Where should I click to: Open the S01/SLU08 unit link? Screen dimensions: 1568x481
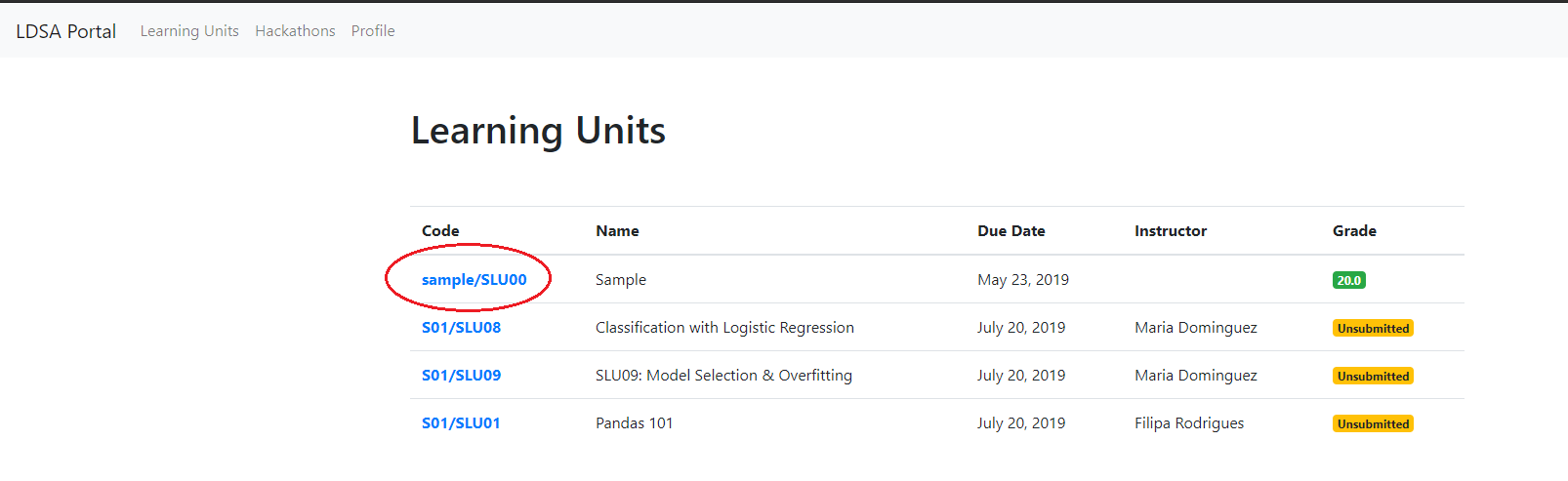pyautogui.click(x=461, y=328)
